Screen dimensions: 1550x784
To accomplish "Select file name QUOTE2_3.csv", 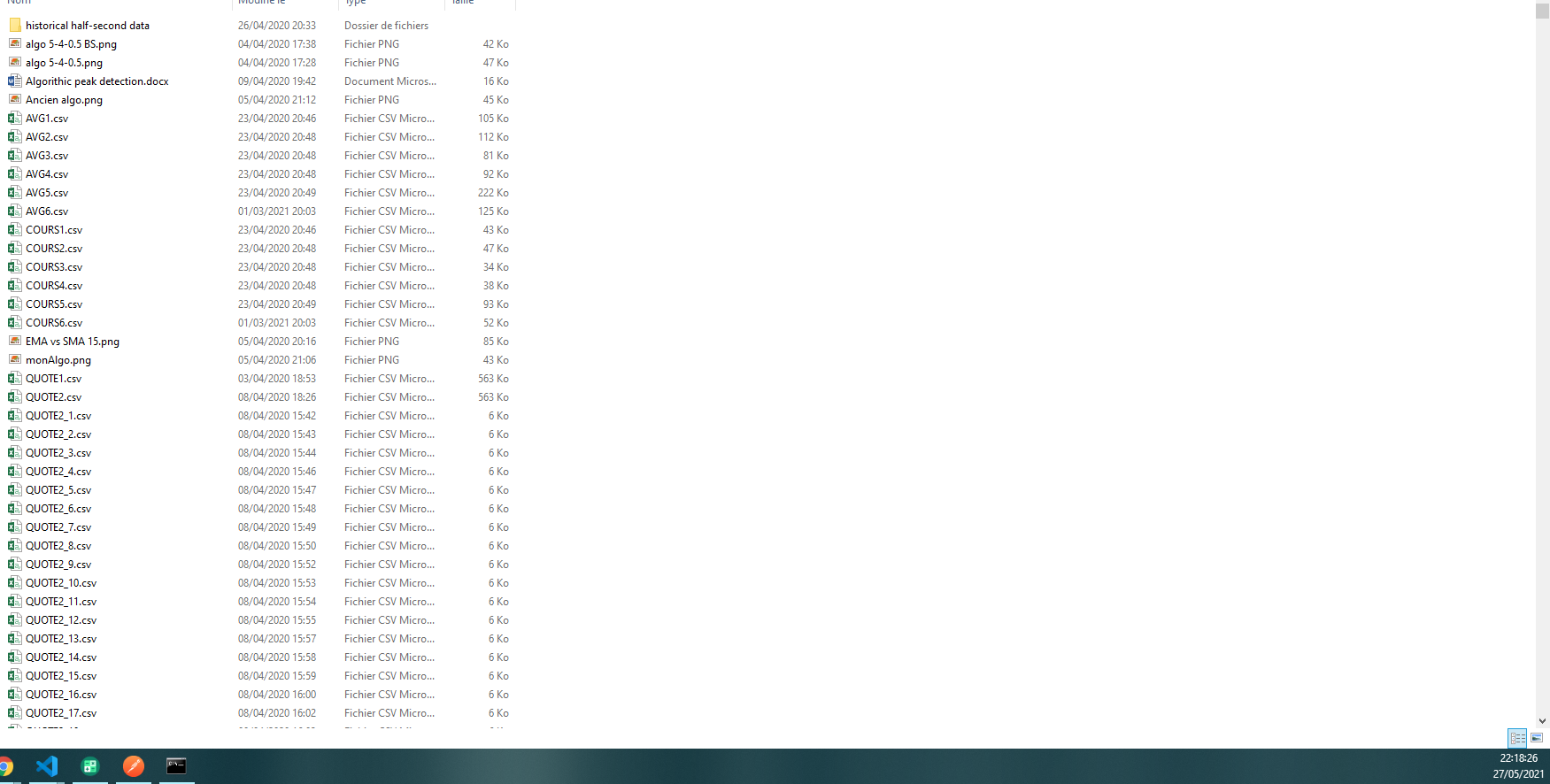I will 58,453.
